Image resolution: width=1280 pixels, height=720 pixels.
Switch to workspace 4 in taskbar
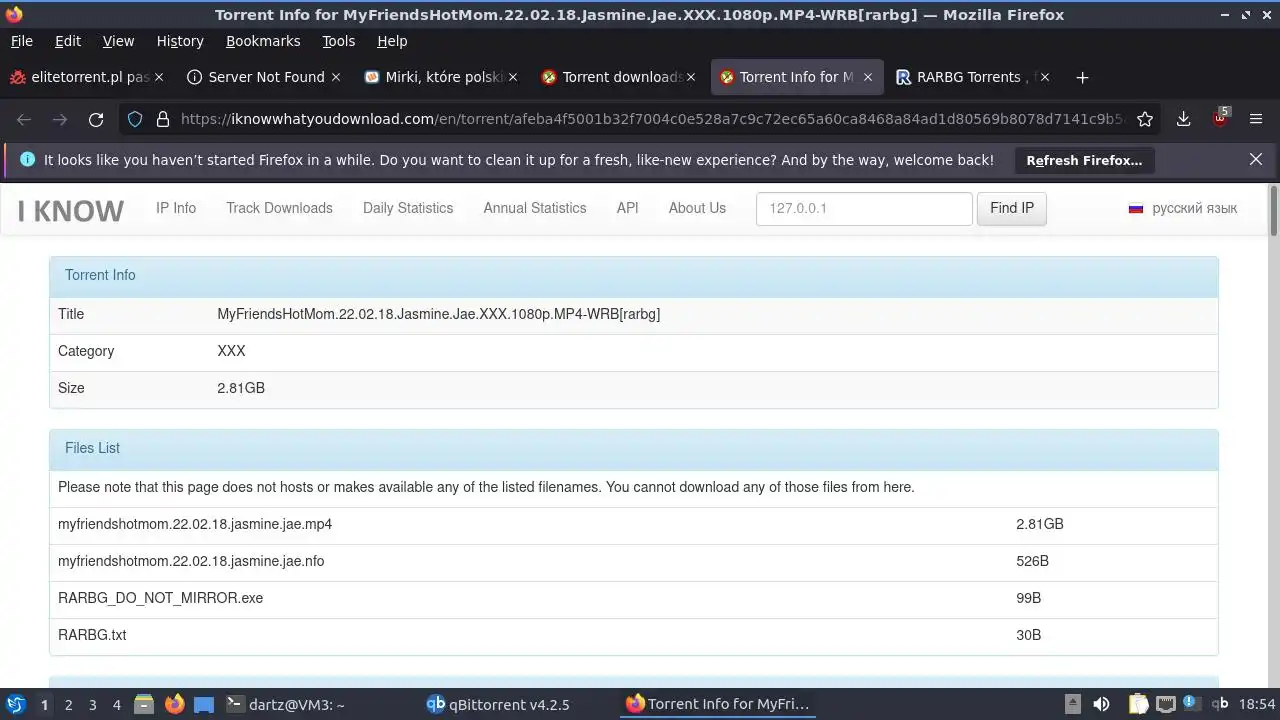116,704
